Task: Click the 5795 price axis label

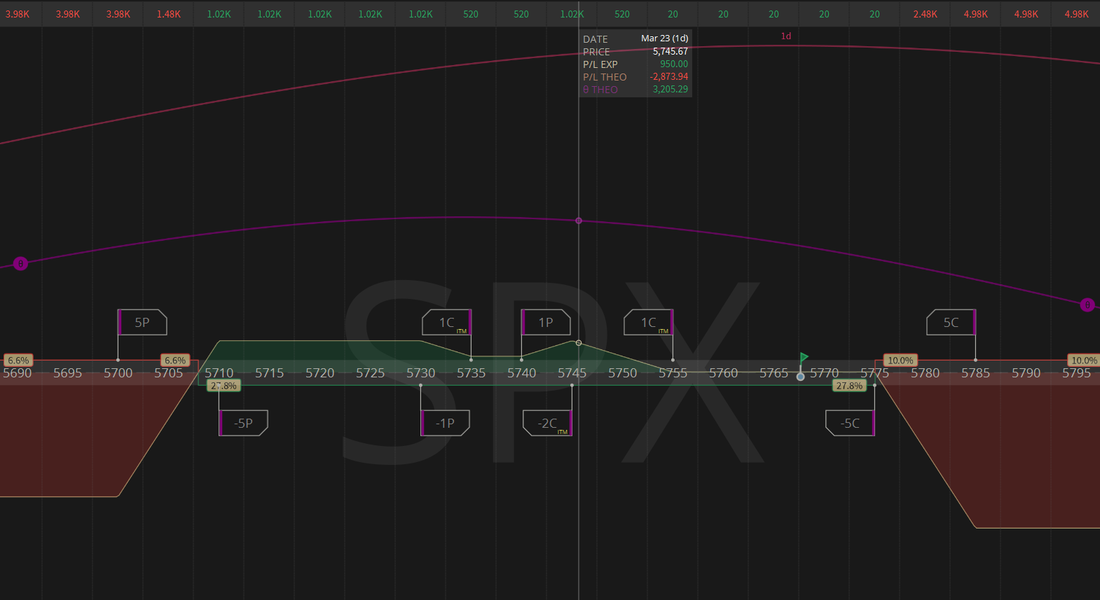Action: [x=1076, y=373]
